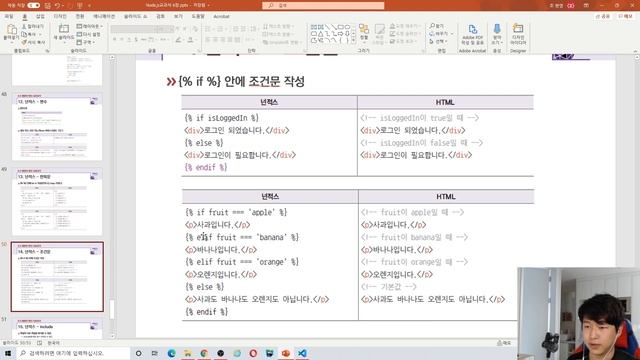Open the Clipboard group dialog launcher
This screenshot has width=640, height=360.
pyautogui.click(x=47, y=51)
